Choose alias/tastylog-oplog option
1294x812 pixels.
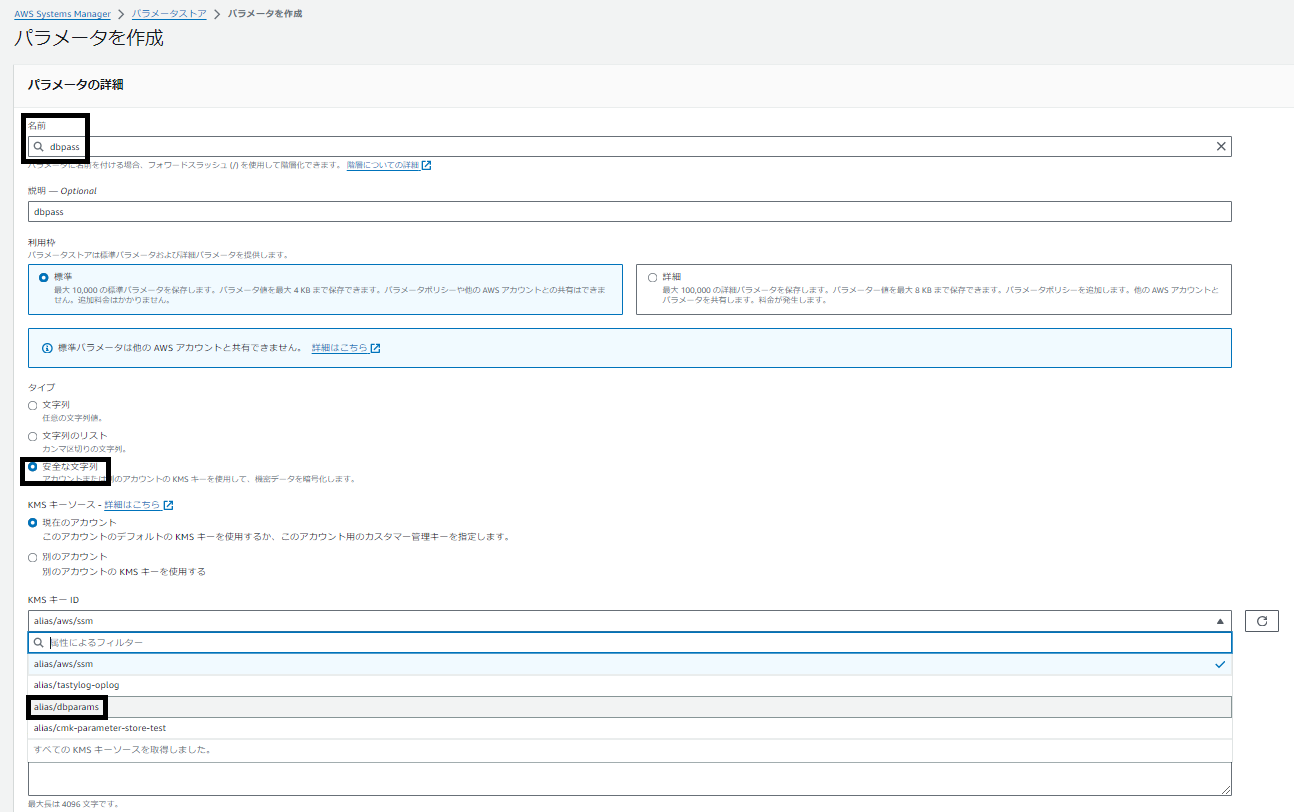point(630,685)
